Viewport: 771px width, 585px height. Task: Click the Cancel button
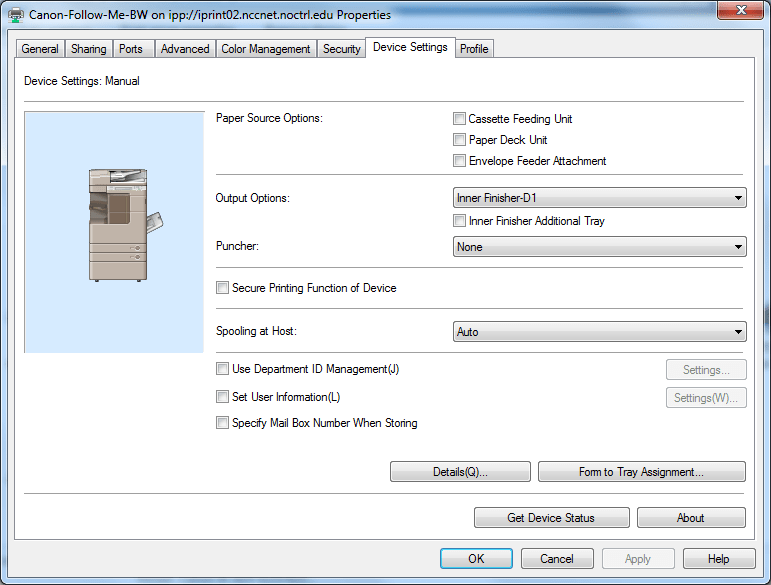click(557, 559)
